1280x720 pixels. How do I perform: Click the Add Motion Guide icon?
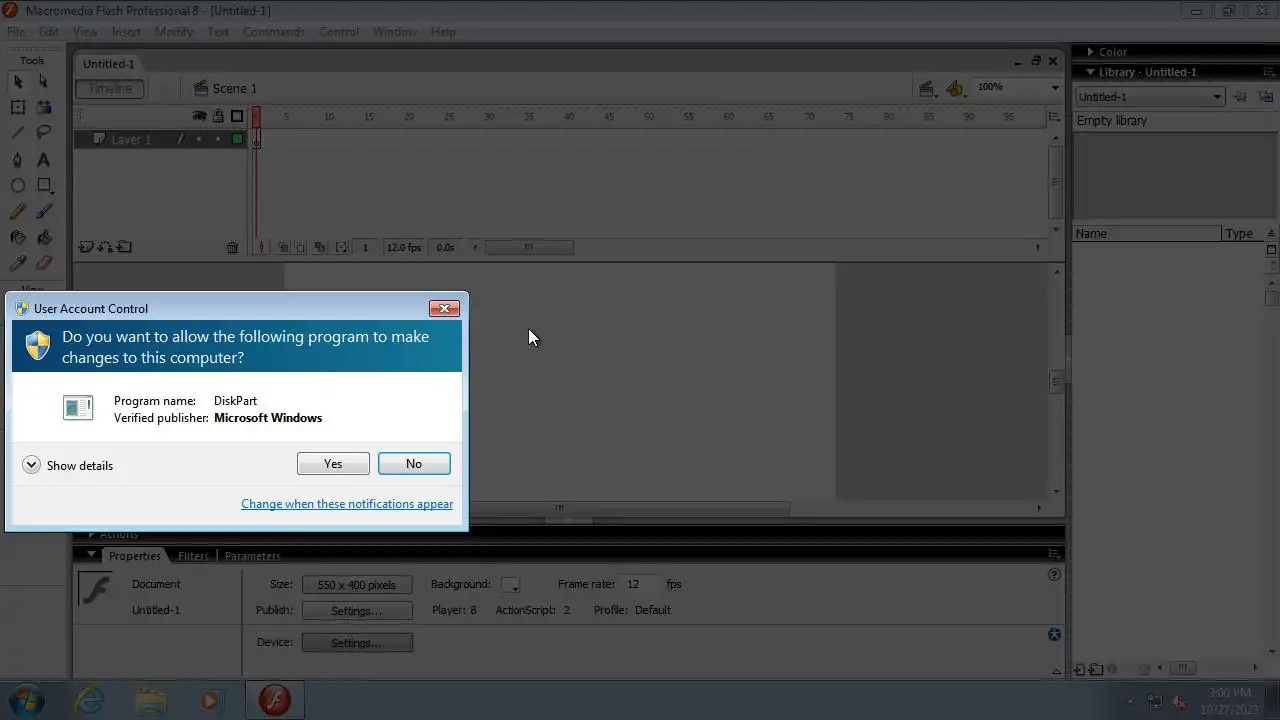click(x=104, y=247)
